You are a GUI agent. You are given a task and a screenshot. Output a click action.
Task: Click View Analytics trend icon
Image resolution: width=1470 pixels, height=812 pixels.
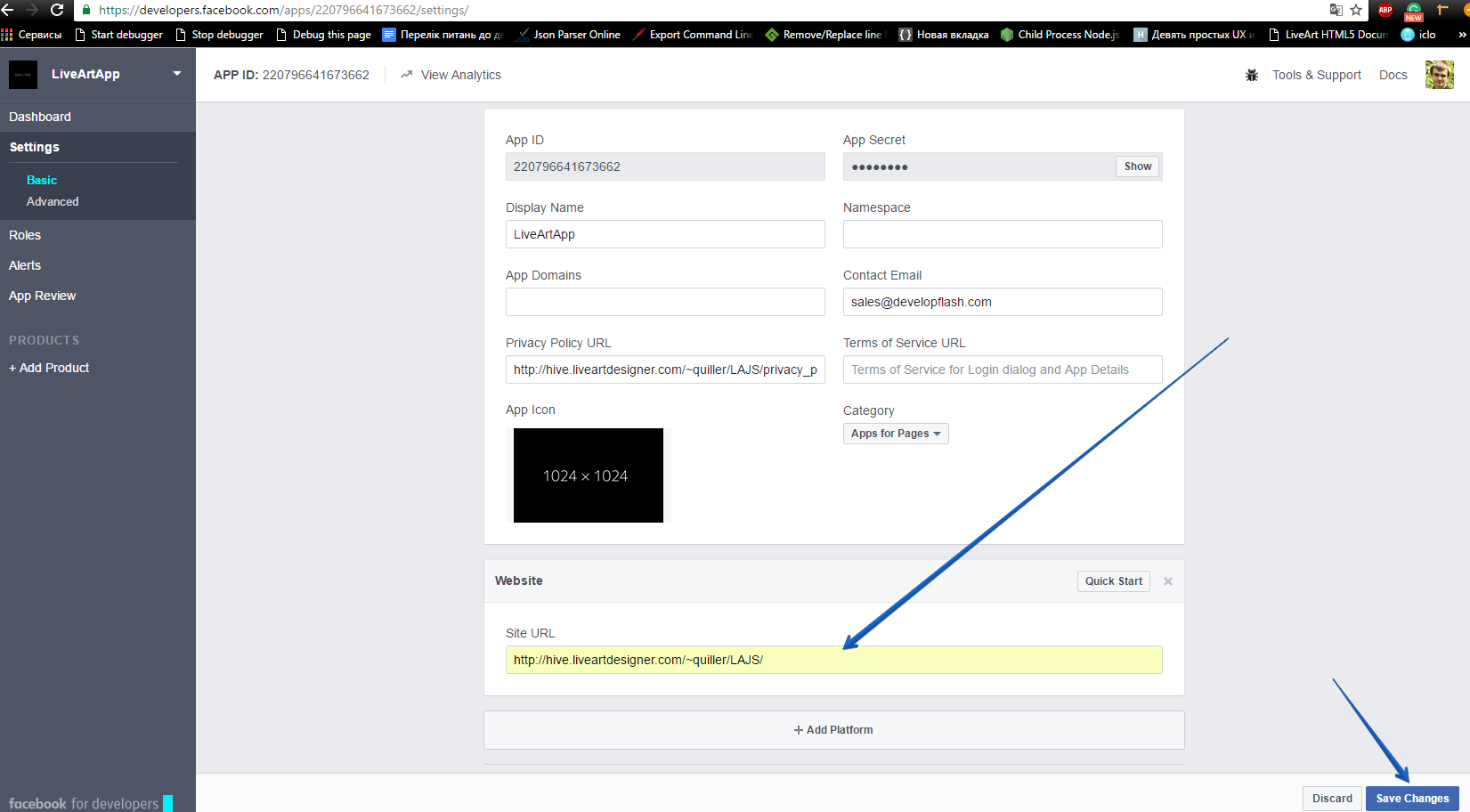407,75
